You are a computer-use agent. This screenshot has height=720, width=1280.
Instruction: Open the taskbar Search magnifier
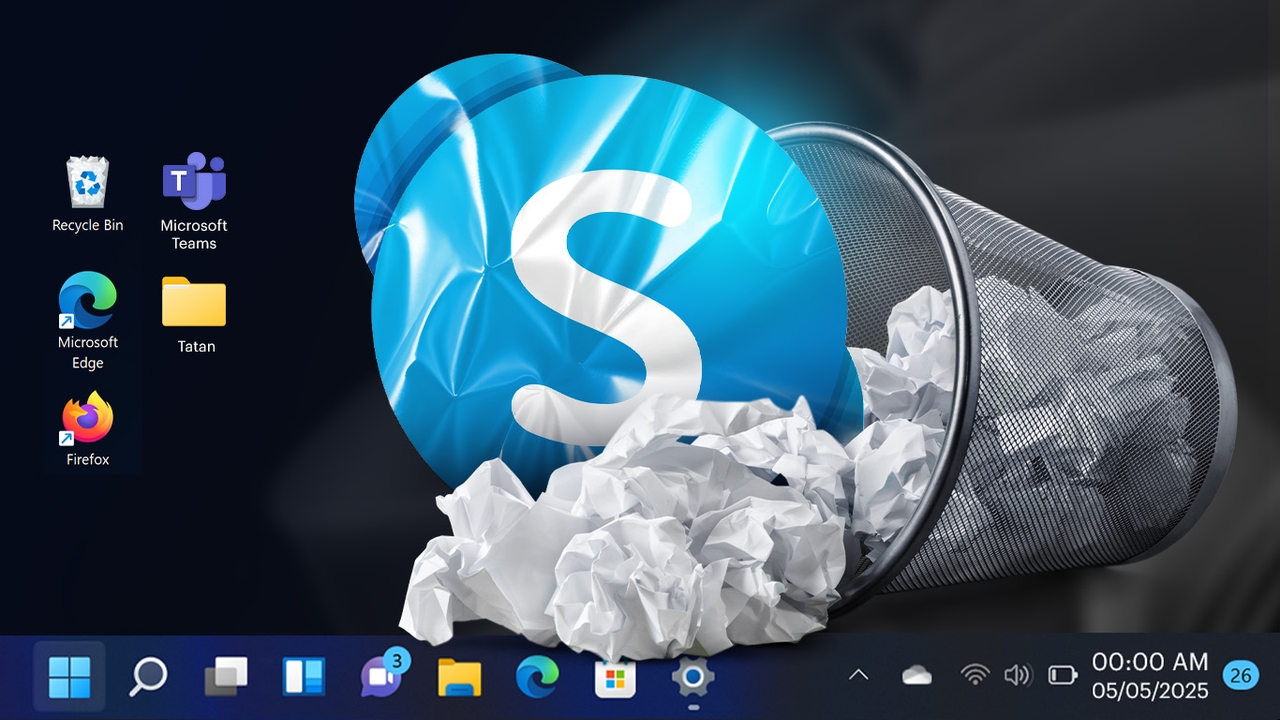click(148, 677)
